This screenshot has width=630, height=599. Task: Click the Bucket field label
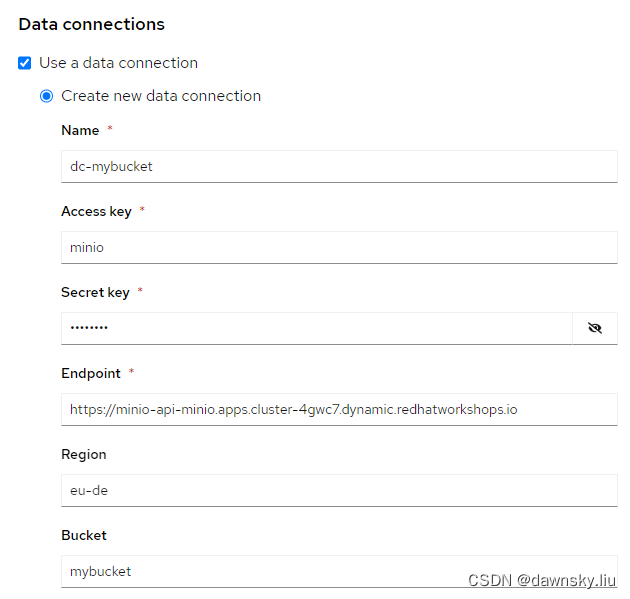pyautogui.click(x=83, y=535)
